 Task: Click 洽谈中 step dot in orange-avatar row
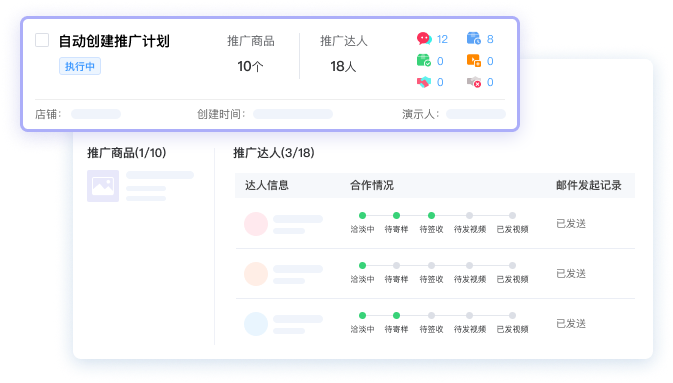click(x=362, y=265)
